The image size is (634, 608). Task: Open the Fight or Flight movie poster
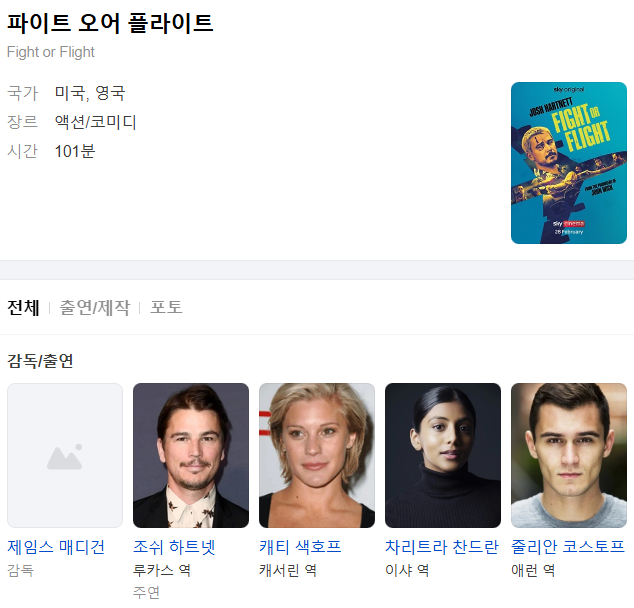point(568,163)
